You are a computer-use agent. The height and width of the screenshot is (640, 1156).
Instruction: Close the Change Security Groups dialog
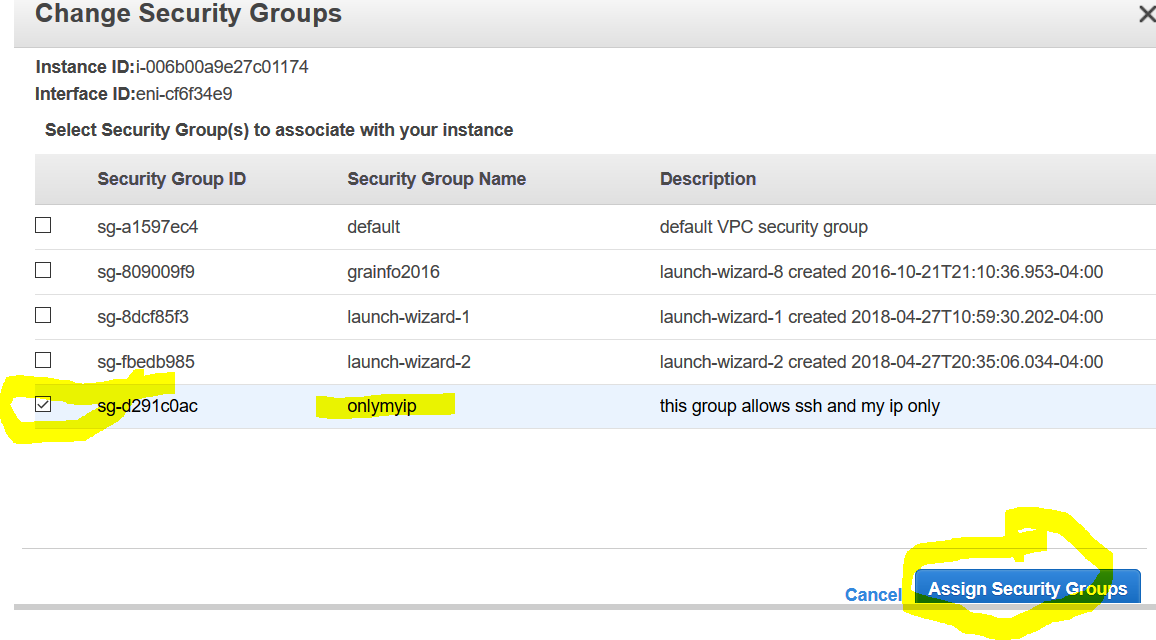point(1146,15)
